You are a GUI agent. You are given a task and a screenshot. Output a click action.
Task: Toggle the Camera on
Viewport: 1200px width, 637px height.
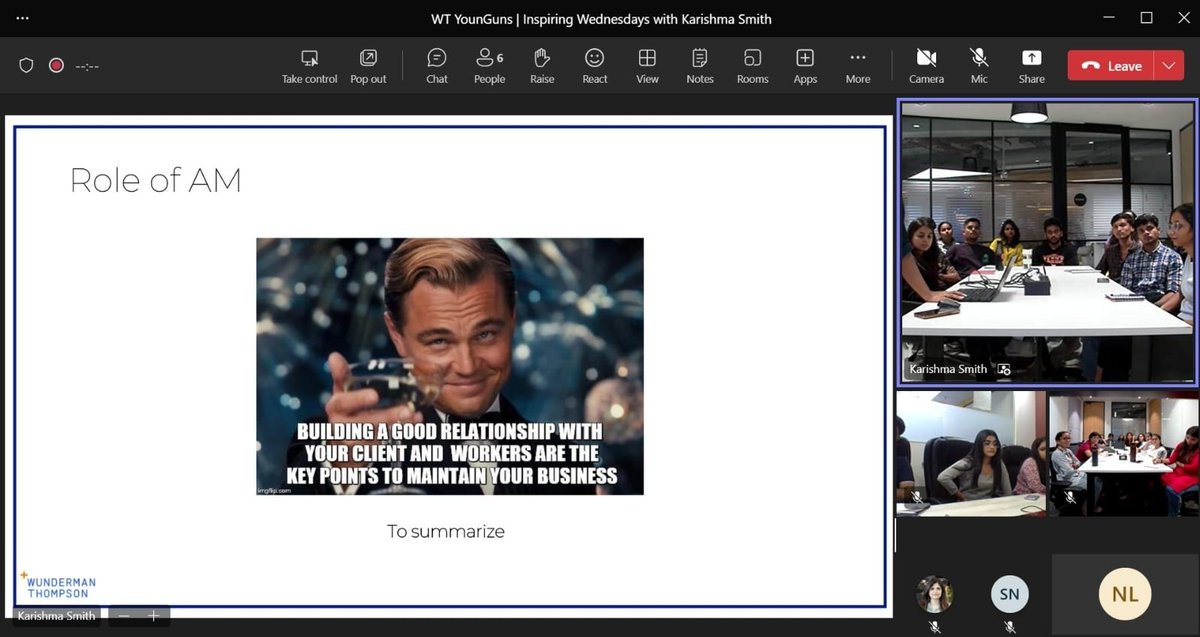click(926, 67)
